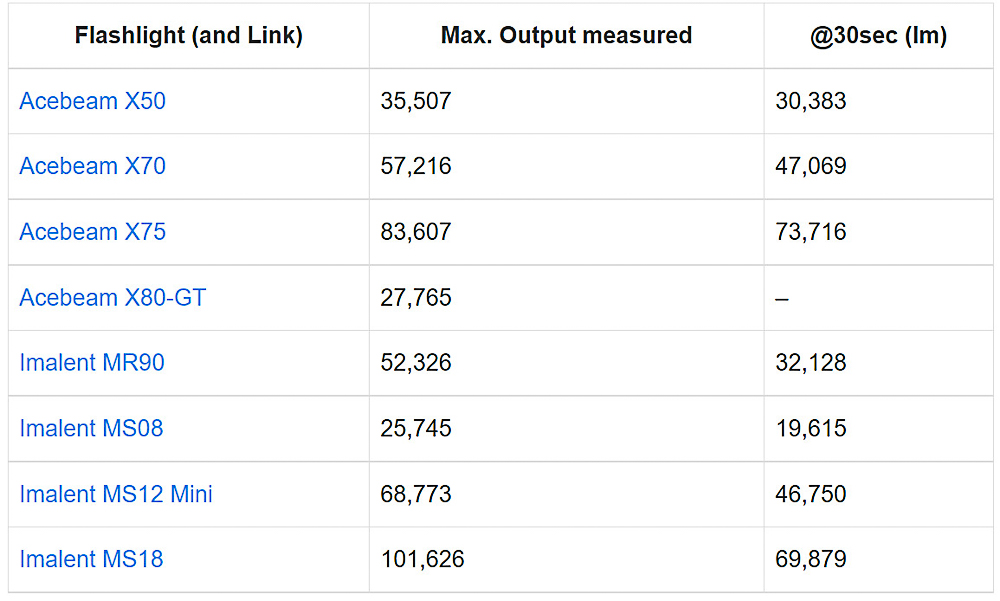Click the Flashlight (and Link) column header
This screenshot has width=1000, height=601.
[x=189, y=36]
